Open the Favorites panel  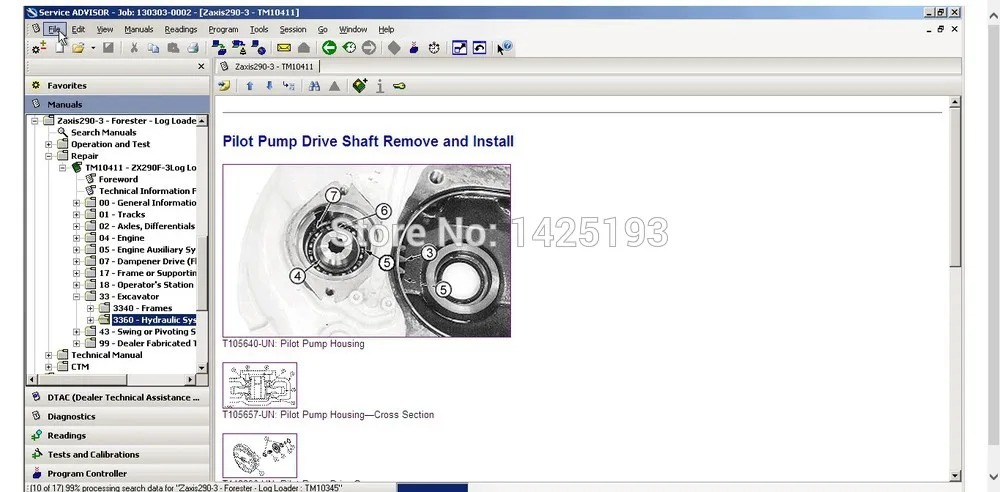tap(117, 86)
